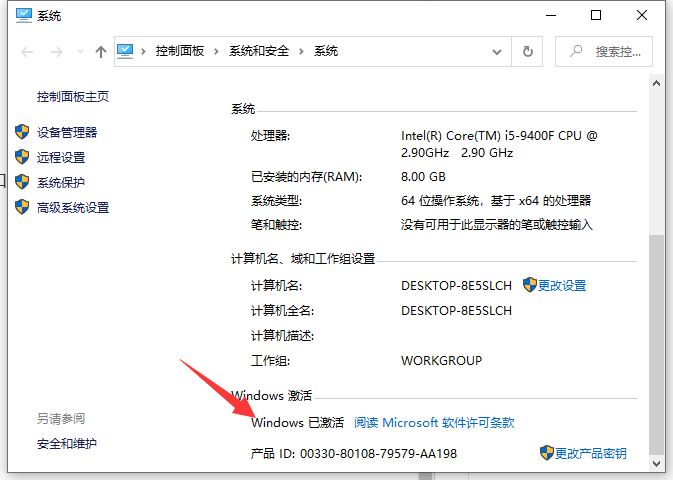Go back using the back arrow

pyautogui.click(x=26, y=51)
